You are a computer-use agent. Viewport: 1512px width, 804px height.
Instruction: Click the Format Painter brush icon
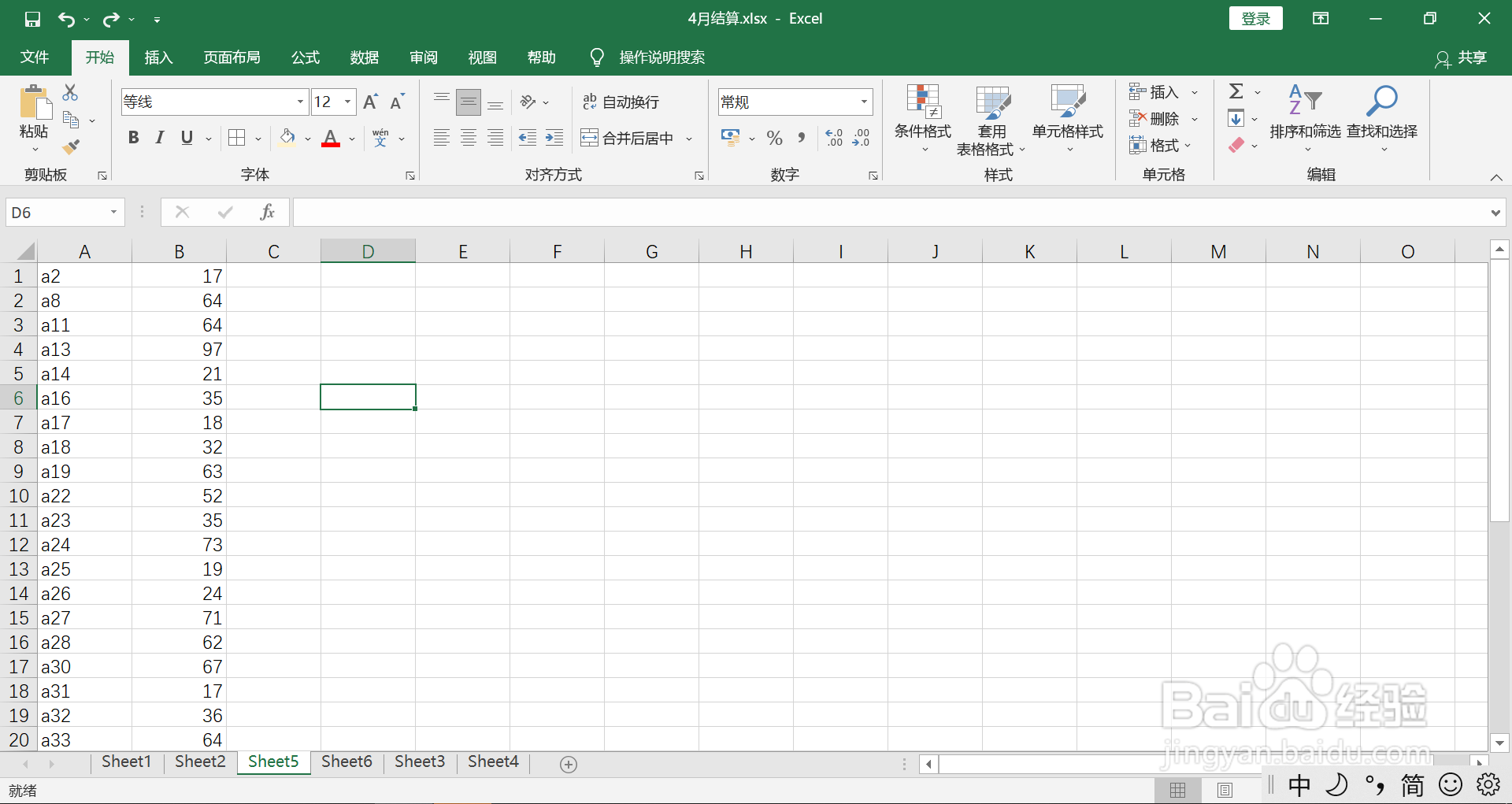(71, 146)
